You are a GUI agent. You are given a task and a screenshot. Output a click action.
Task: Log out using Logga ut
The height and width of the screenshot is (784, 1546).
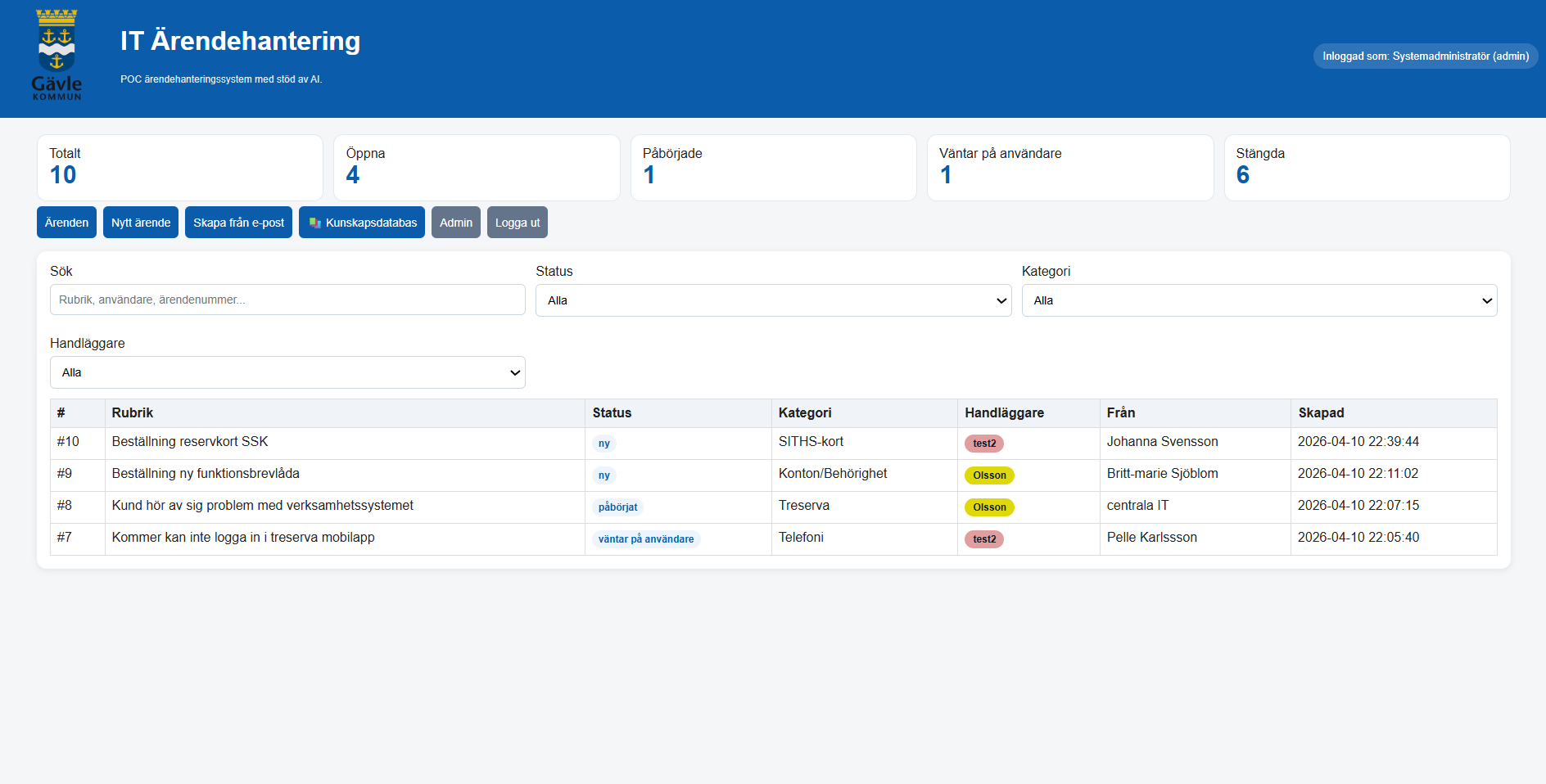coord(517,223)
